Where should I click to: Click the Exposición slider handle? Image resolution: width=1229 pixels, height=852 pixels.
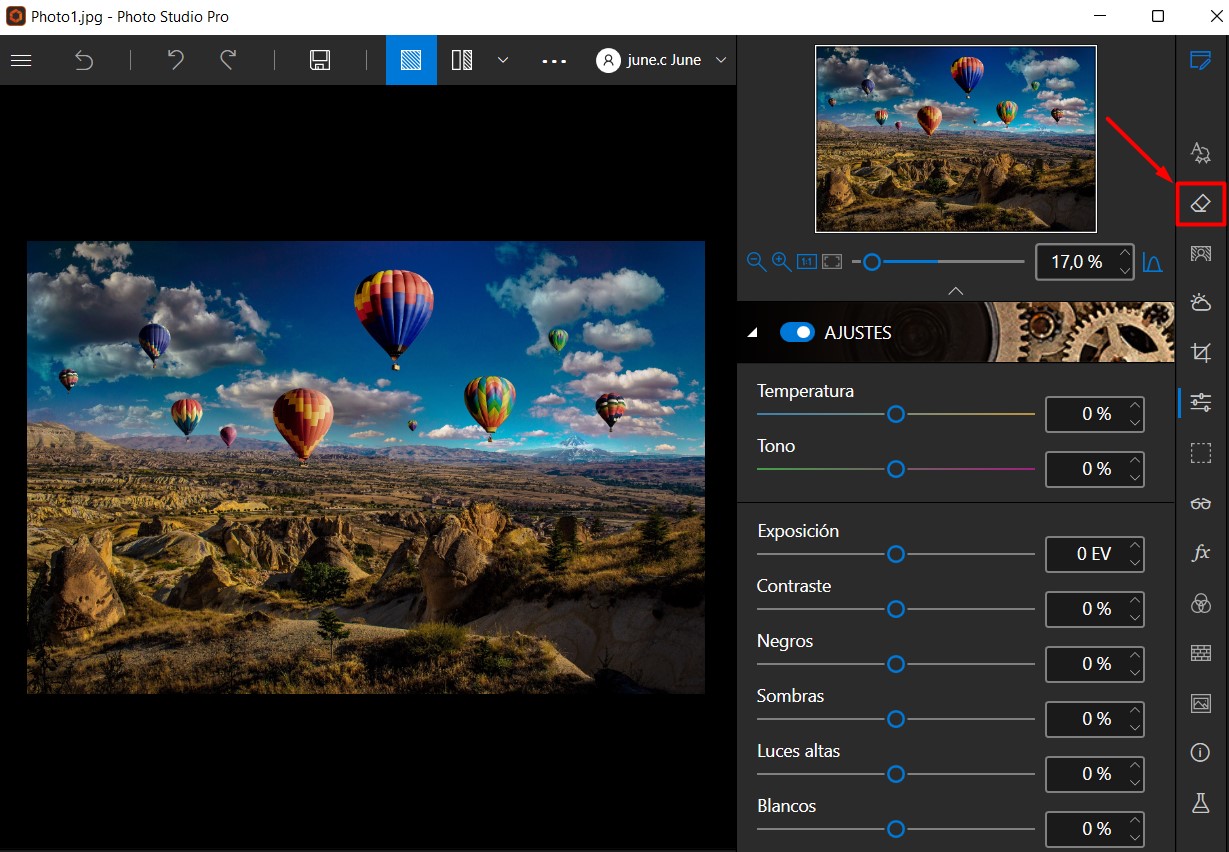896,554
